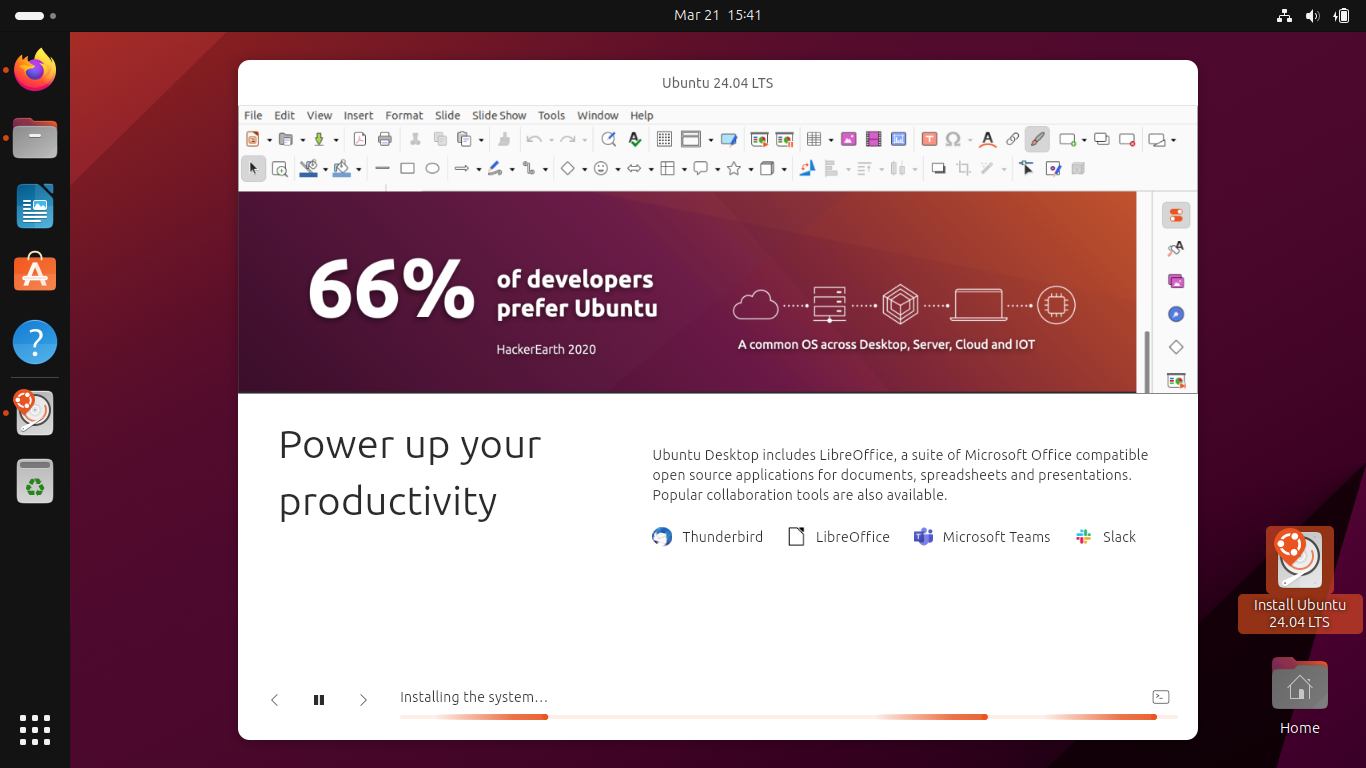Pause the installer slideshow
1366x768 pixels.
coord(319,700)
